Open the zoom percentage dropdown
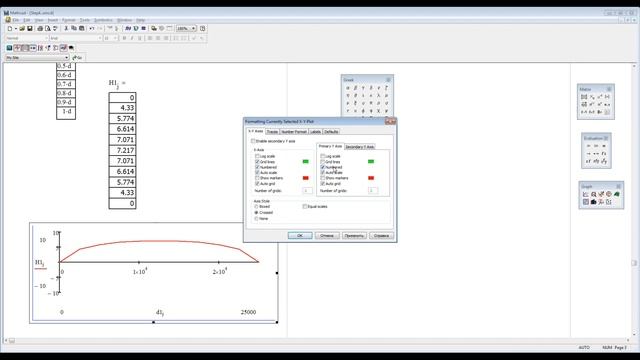The width and height of the screenshot is (640, 360). click(193, 29)
